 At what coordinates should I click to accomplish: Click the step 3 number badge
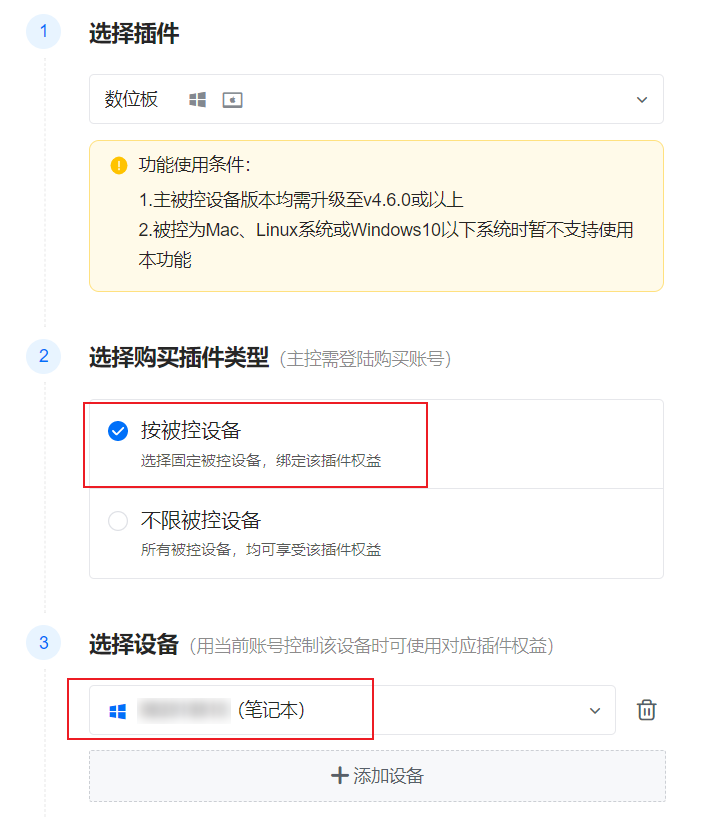[x=44, y=643]
